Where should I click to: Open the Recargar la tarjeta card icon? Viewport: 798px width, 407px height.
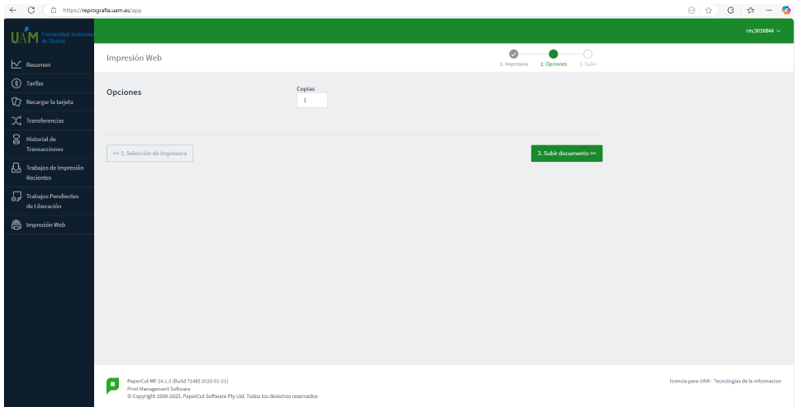click(16, 102)
